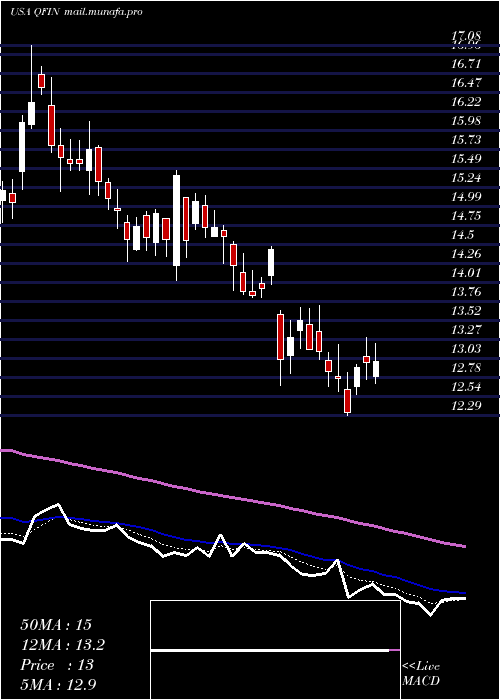Click the '<<Live MACD' label
500x700 pixels.
pos(421,674)
